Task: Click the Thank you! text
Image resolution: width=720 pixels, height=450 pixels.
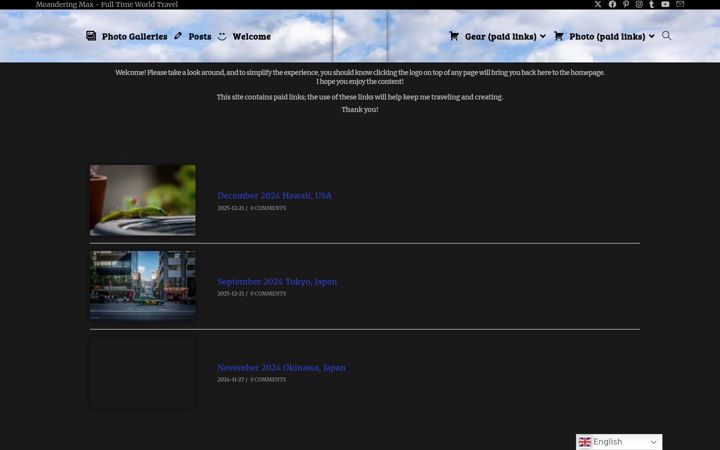Action: [360, 109]
